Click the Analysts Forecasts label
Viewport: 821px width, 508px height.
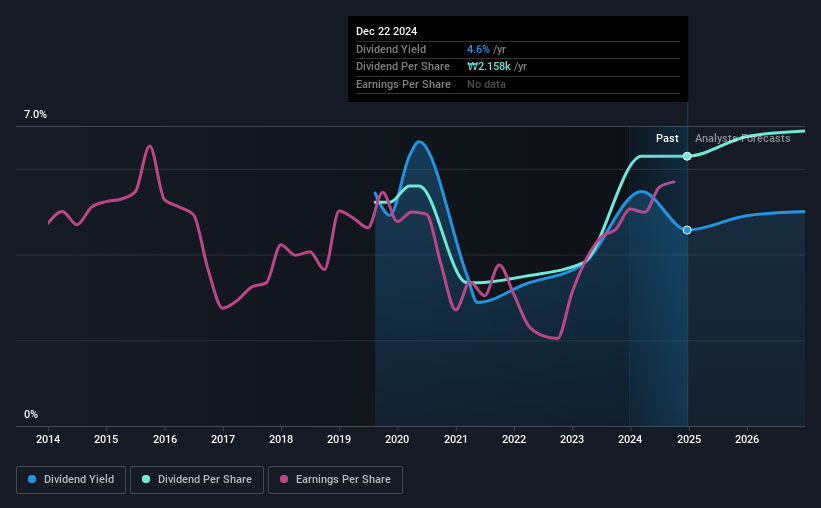click(x=742, y=138)
